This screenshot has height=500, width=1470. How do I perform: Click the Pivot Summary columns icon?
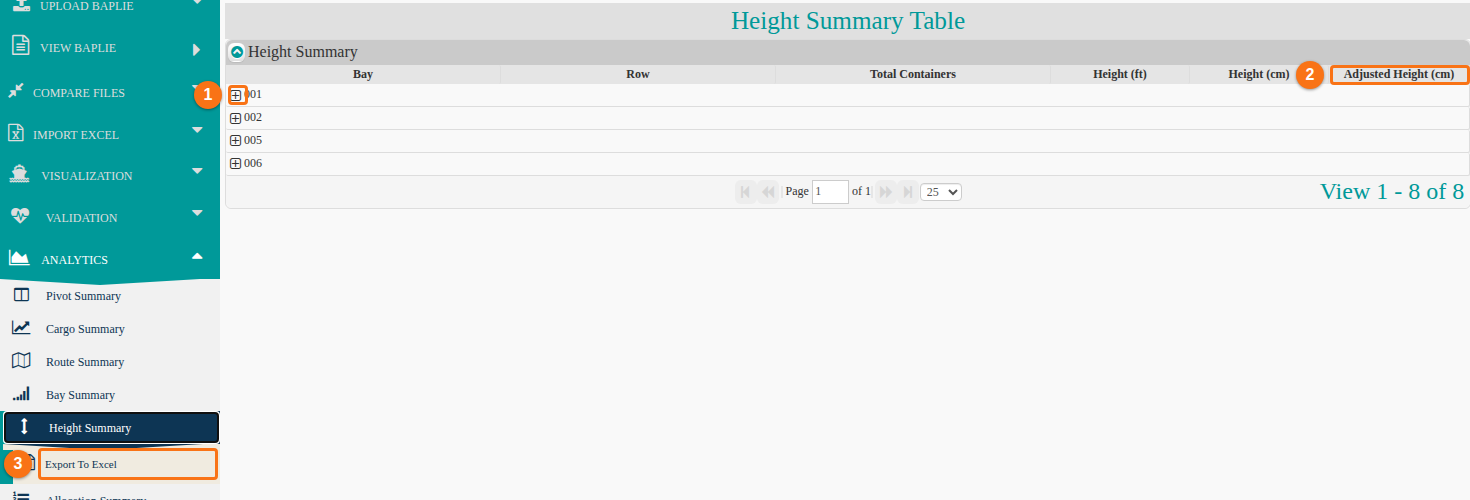point(21,295)
